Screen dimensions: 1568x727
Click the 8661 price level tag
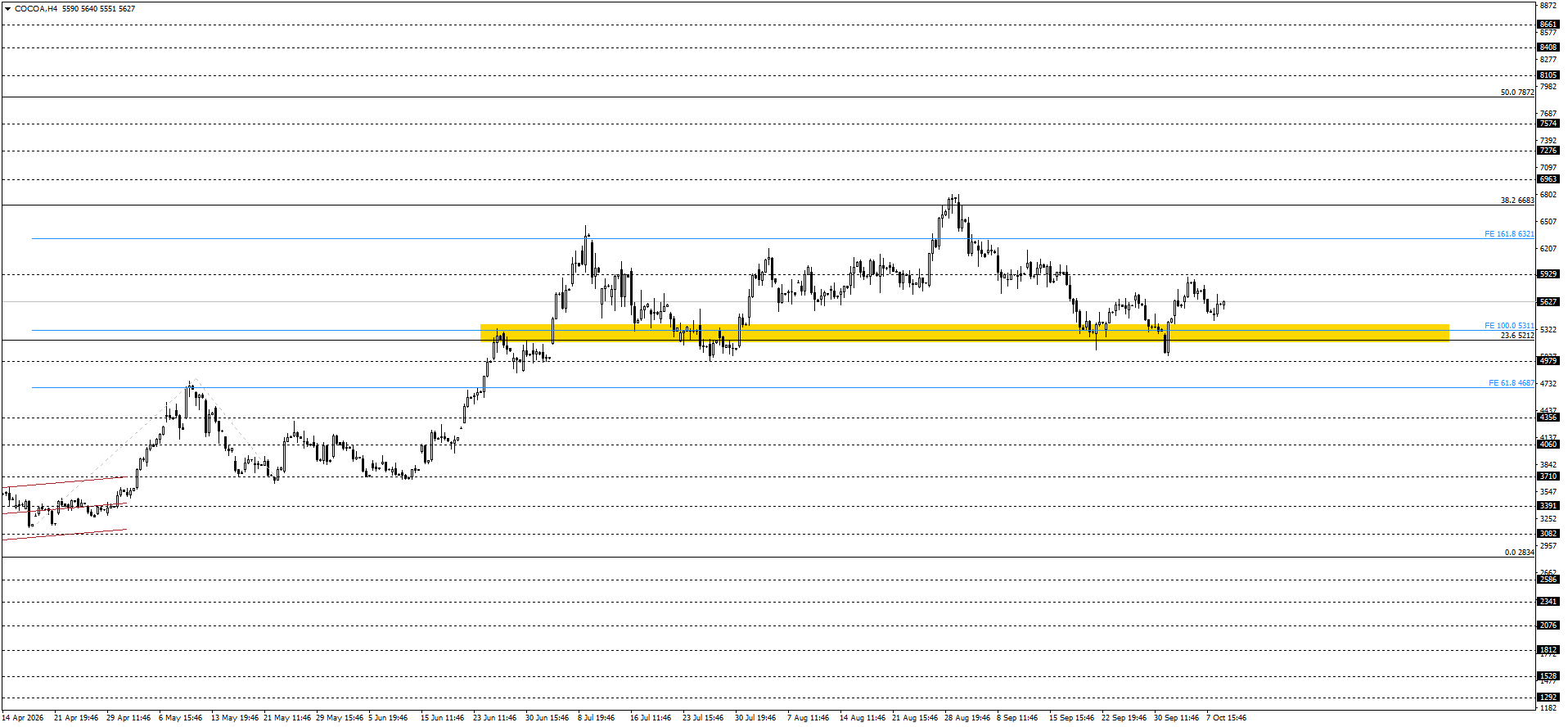(x=1548, y=25)
